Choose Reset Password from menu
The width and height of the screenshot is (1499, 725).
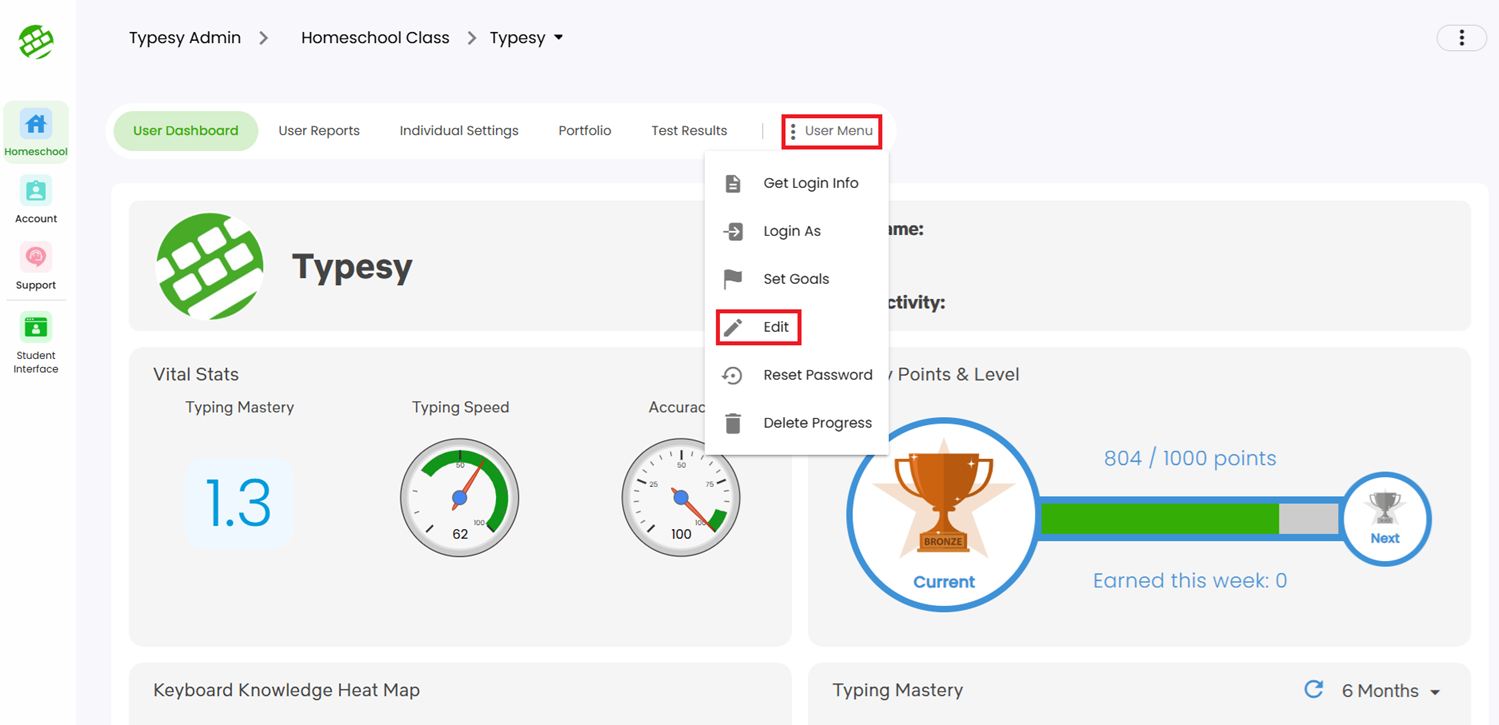click(796, 375)
